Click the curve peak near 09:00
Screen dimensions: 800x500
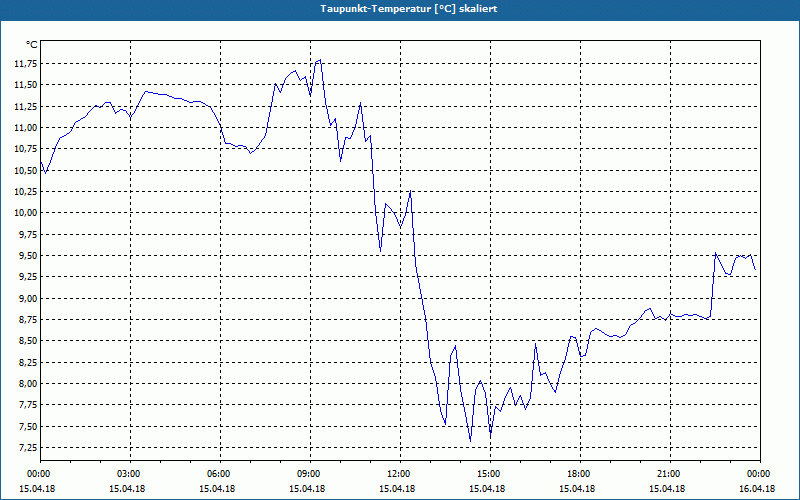[x=320, y=60]
